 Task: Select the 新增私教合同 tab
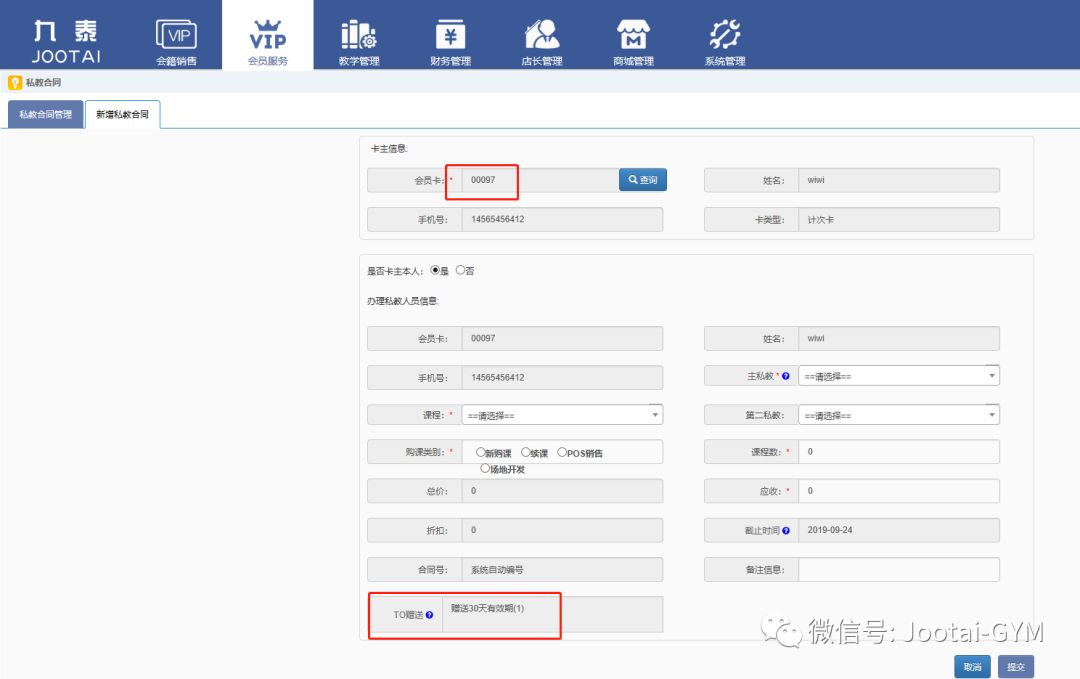coord(122,114)
